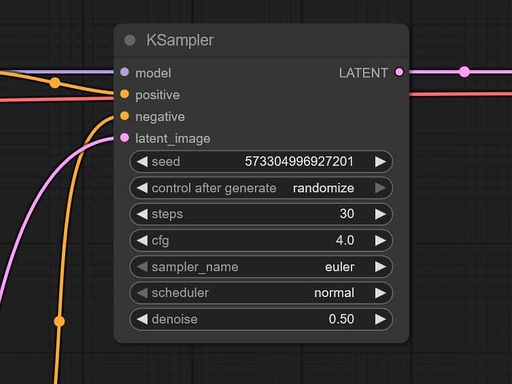
Task: Click the model input socket
Action: pos(125,72)
